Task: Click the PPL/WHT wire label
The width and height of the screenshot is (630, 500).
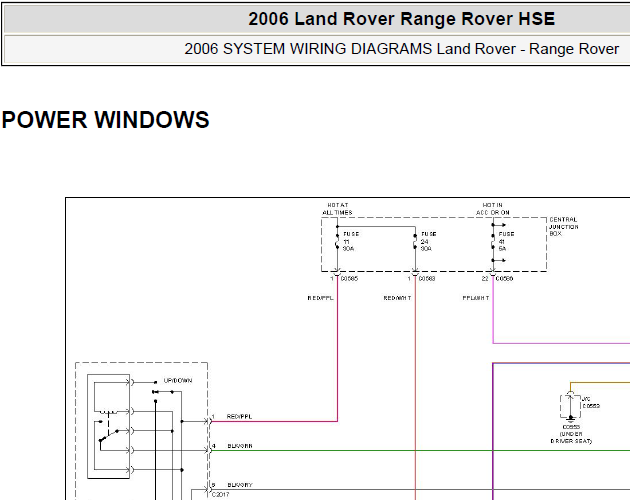Action: (x=476, y=298)
